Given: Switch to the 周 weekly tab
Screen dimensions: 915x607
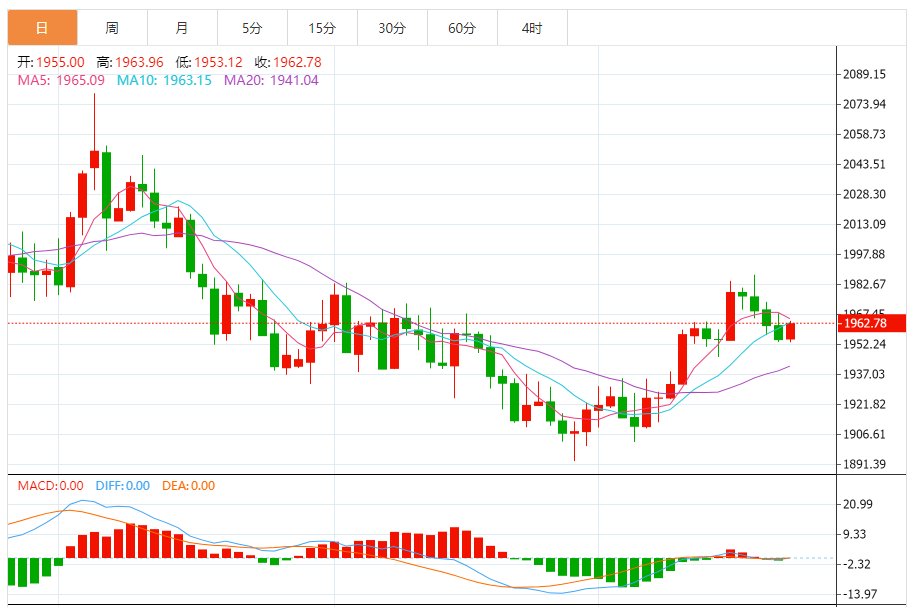Looking at the screenshot, I should pyautogui.click(x=112, y=27).
